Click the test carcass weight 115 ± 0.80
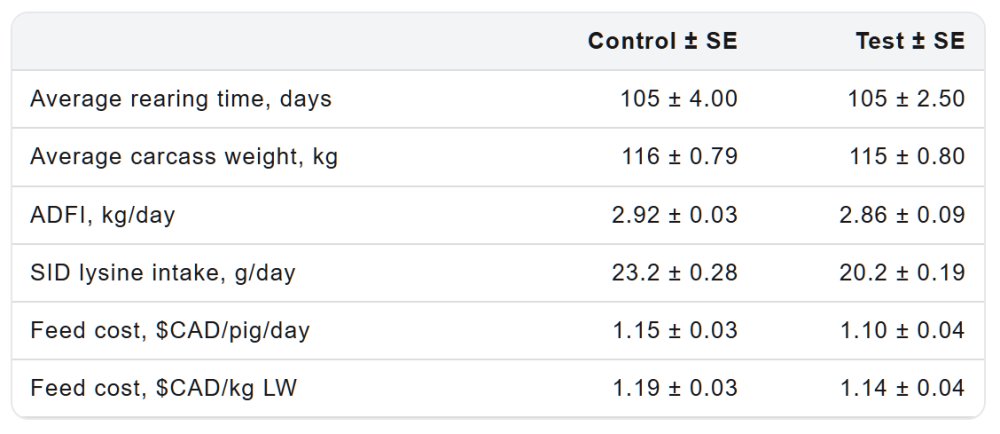This screenshot has height=434, width=1000. (905, 157)
